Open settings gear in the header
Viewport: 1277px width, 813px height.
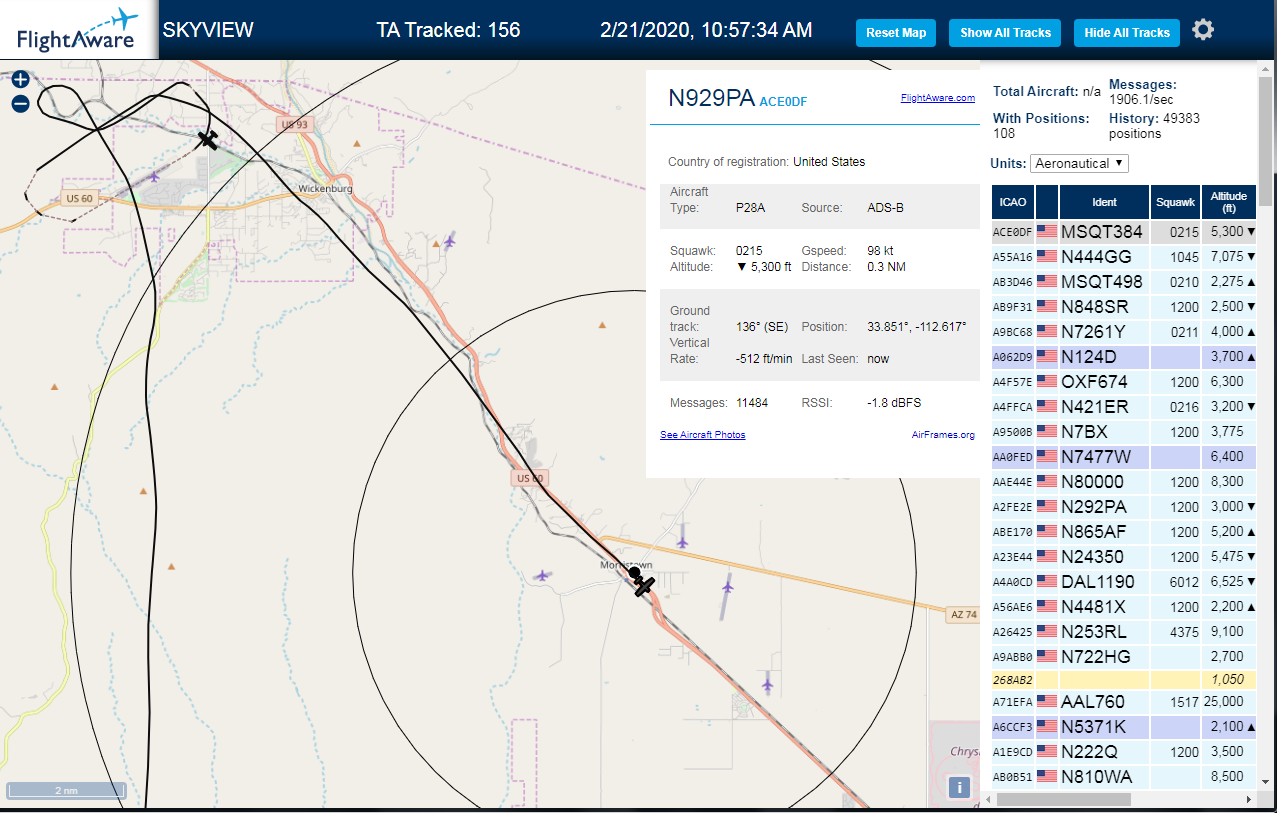(x=1203, y=30)
